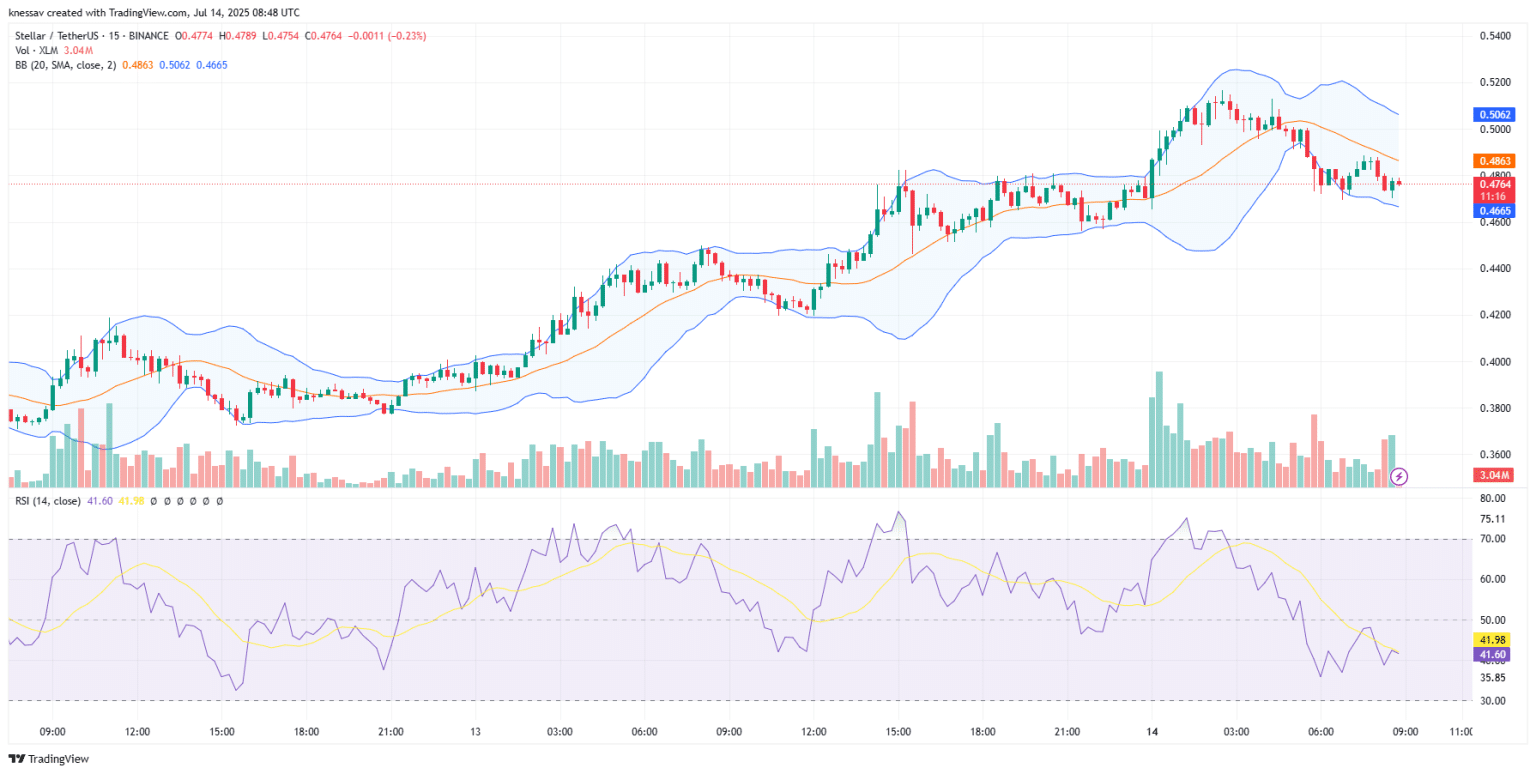Viewport: 1536px width, 774px height.
Task: Click the 0.5400 level on price scale
Action: tap(1494, 36)
